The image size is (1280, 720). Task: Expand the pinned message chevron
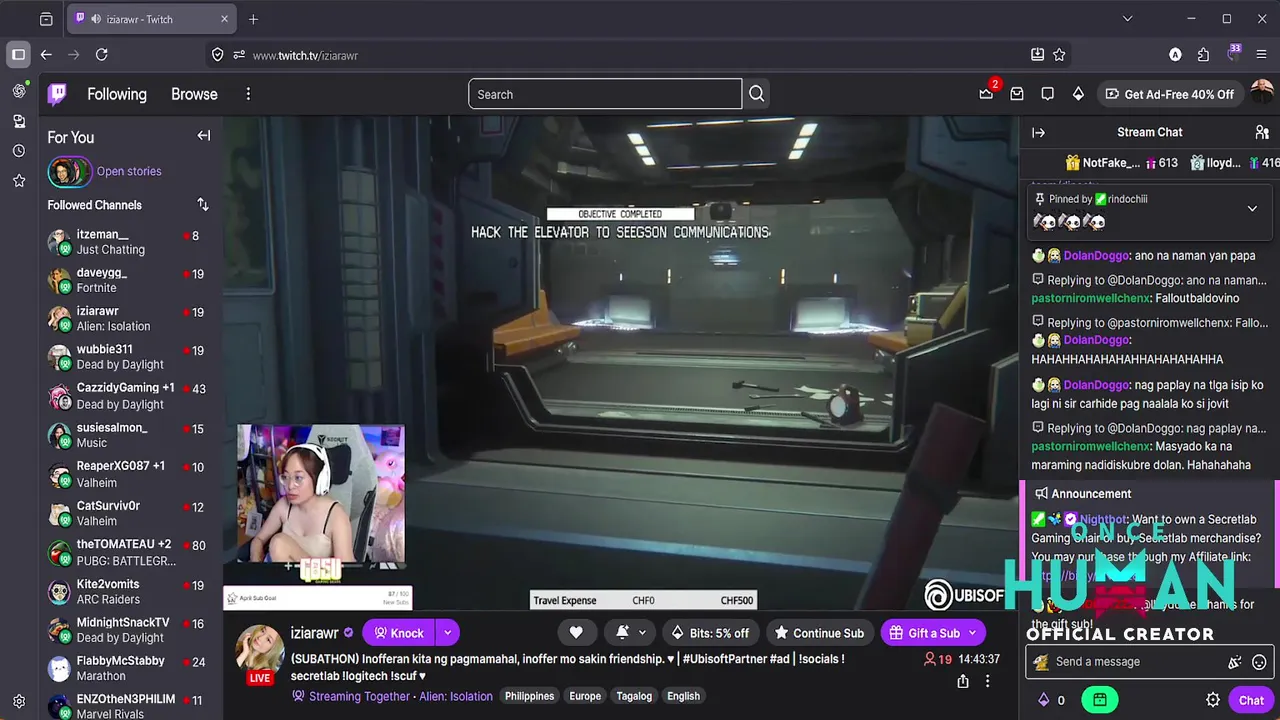point(1252,209)
